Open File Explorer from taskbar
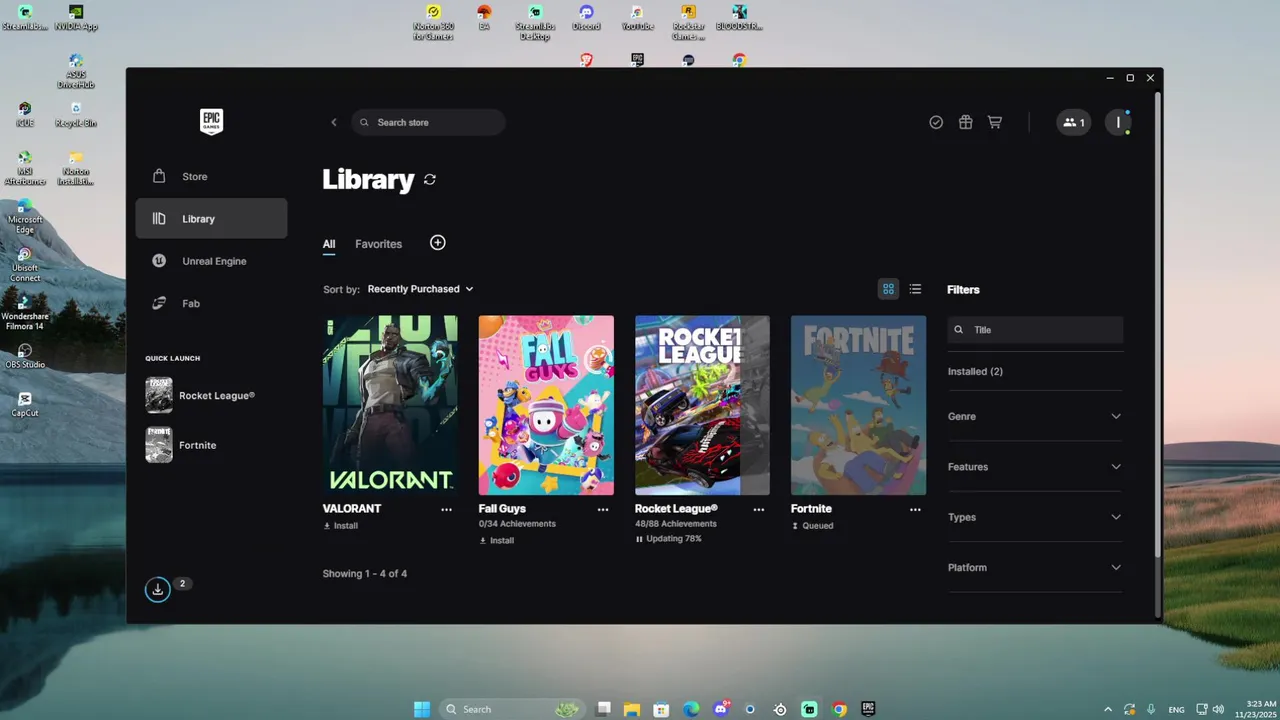Viewport: 1280px width, 720px height. coord(632,709)
